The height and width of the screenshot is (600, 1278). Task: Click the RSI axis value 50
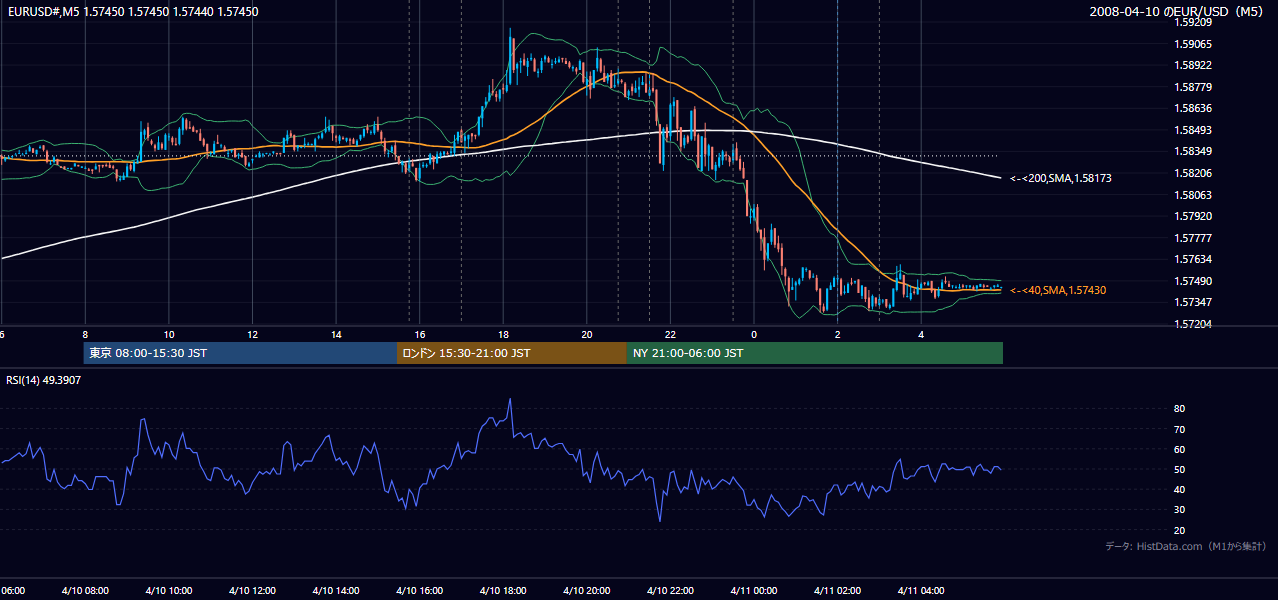click(x=1180, y=469)
